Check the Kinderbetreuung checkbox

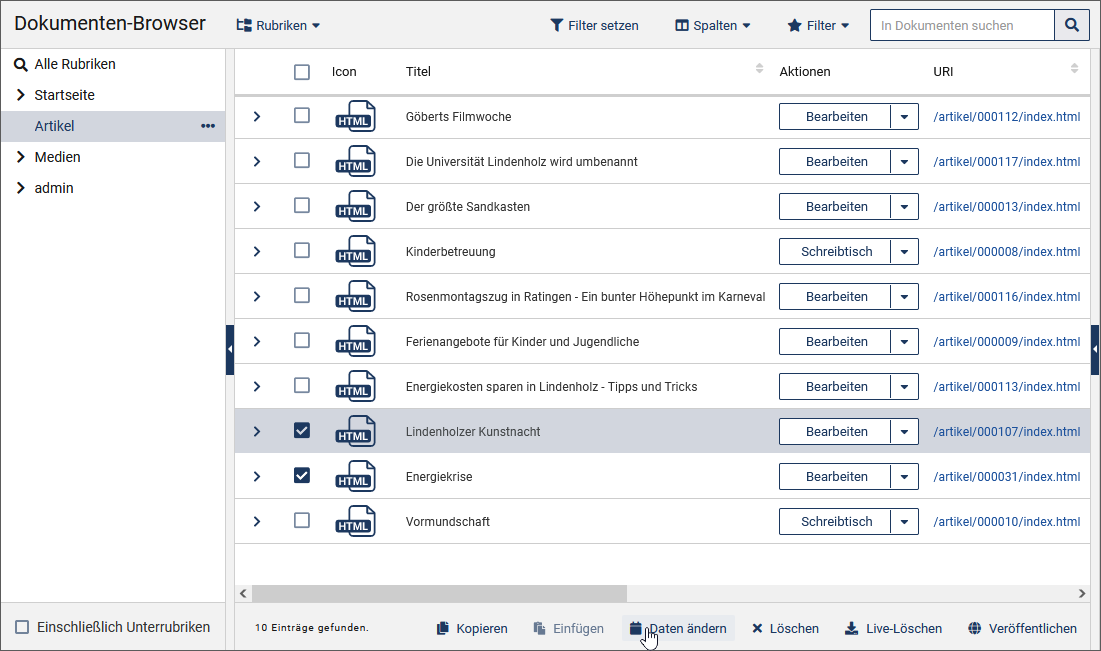click(302, 250)
